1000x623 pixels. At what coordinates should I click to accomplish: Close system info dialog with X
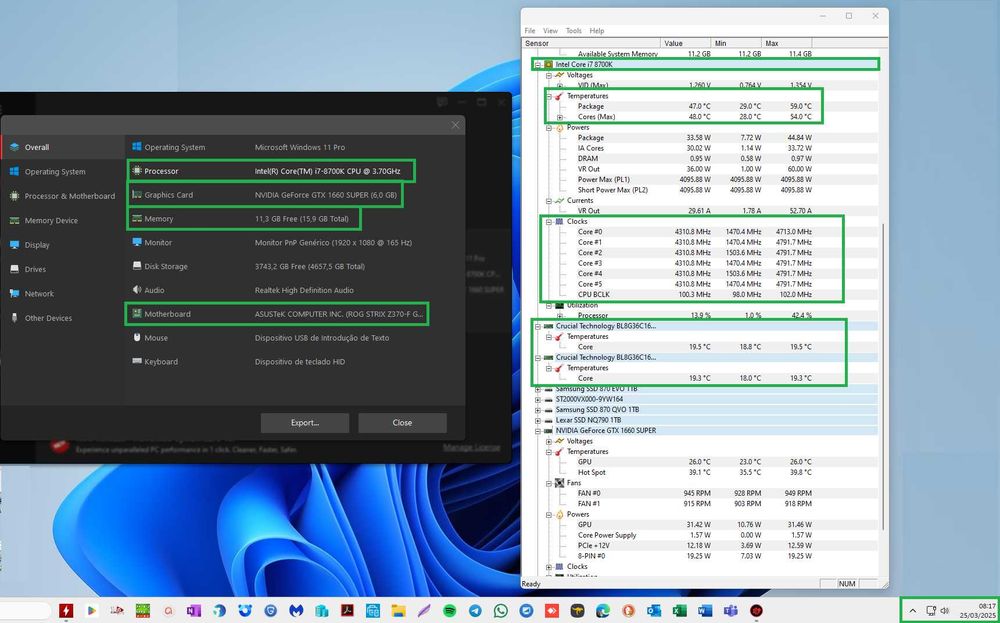coord(455,125)
